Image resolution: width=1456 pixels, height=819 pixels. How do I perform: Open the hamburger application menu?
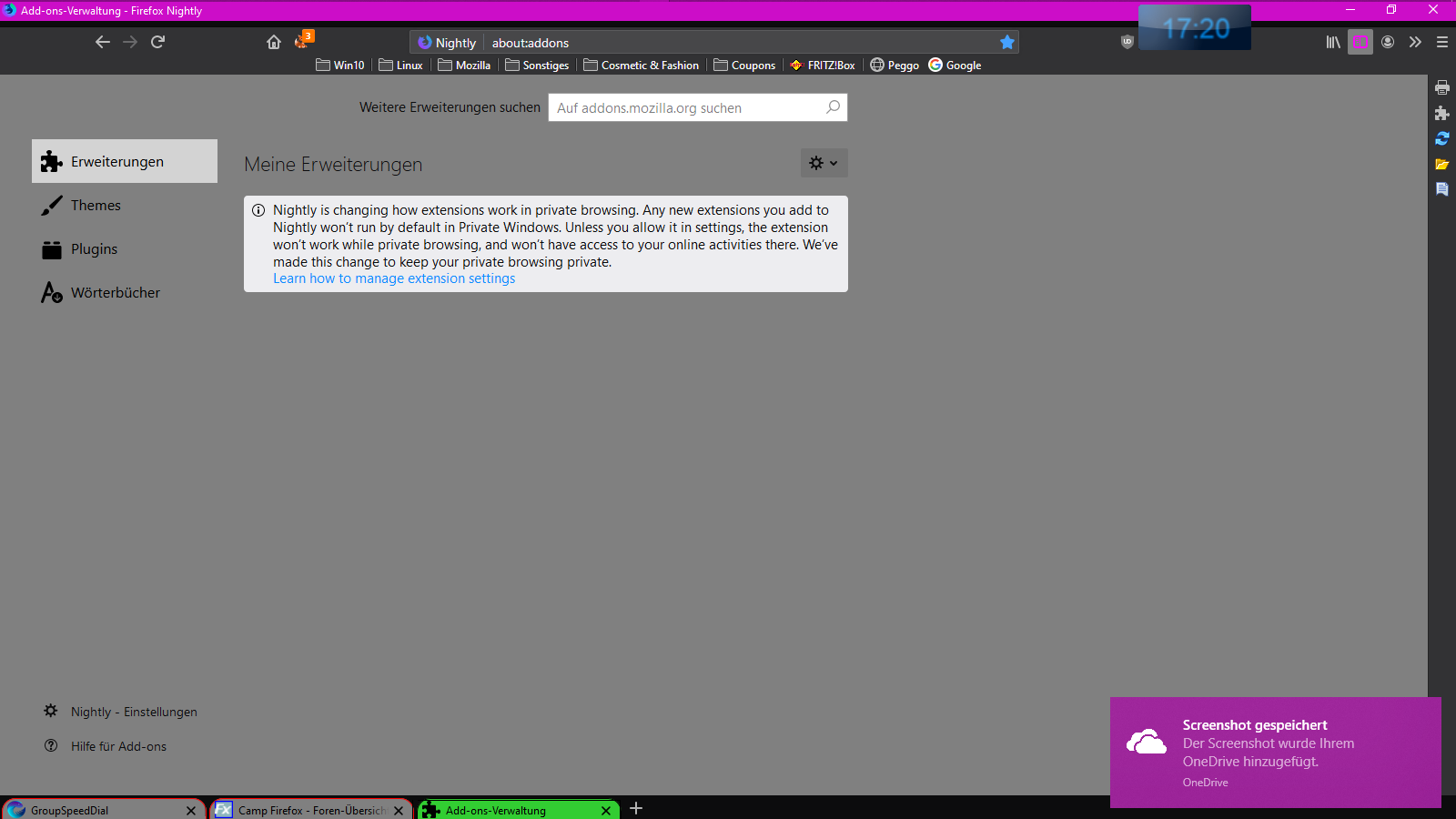point(1442,42)
